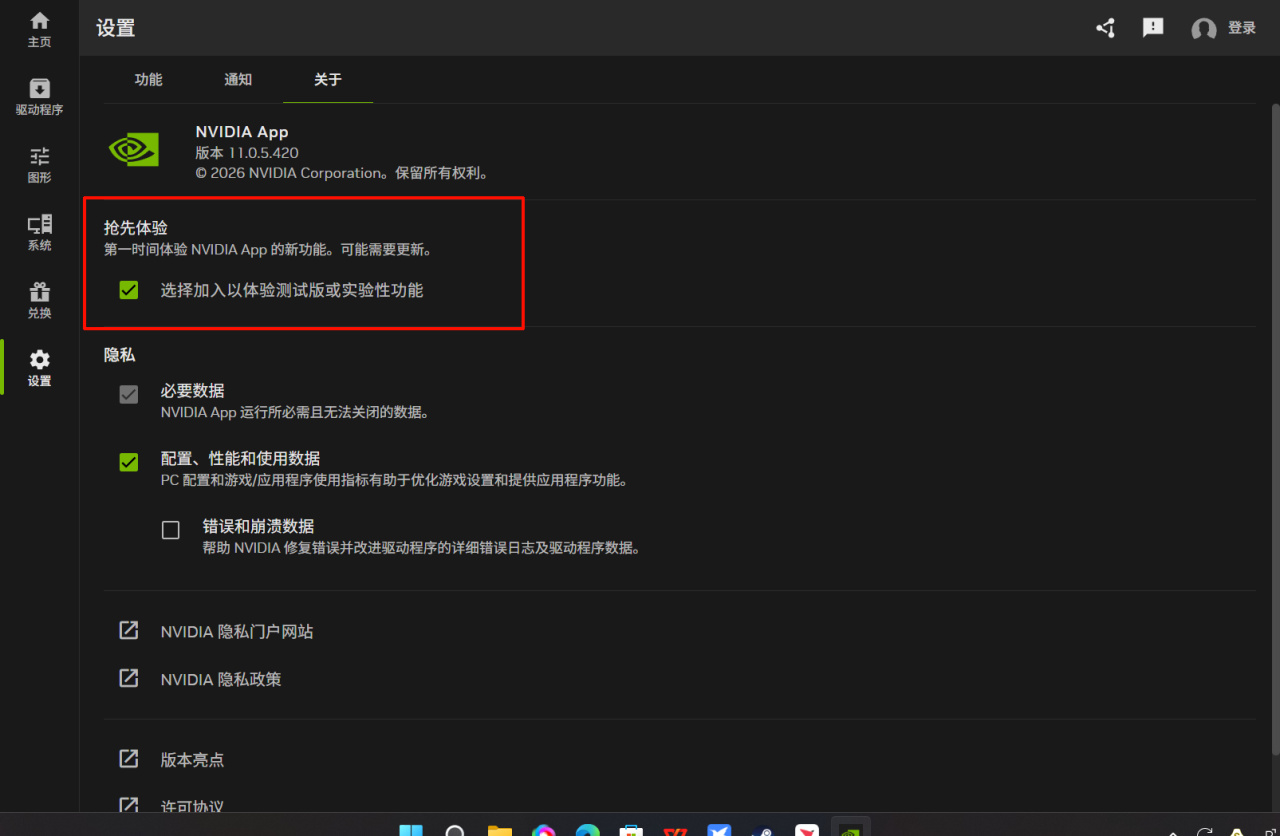
Task: Click the 隐私 section heading
Action: pyautogui.click(x=119, y=355)
